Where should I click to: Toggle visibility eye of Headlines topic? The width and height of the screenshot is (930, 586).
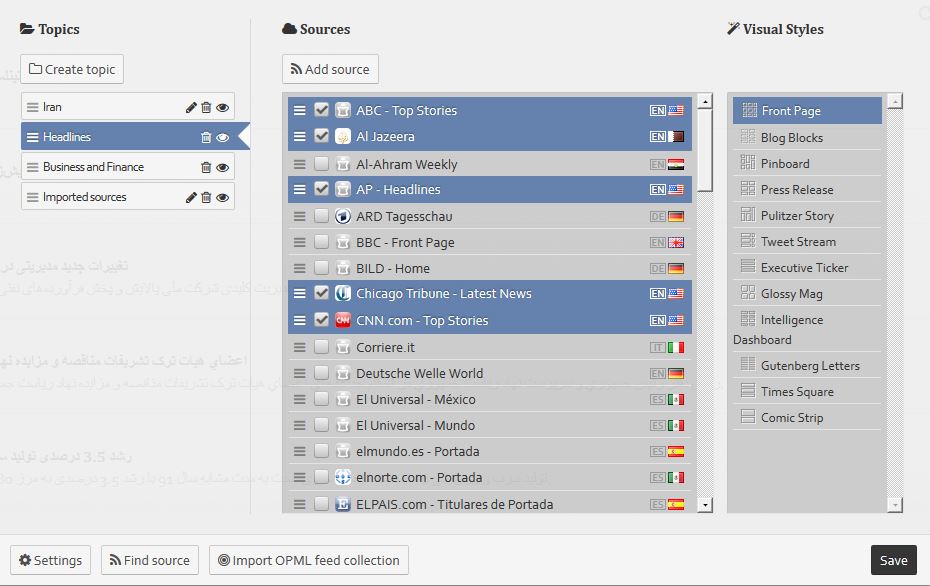pos(222,137)
